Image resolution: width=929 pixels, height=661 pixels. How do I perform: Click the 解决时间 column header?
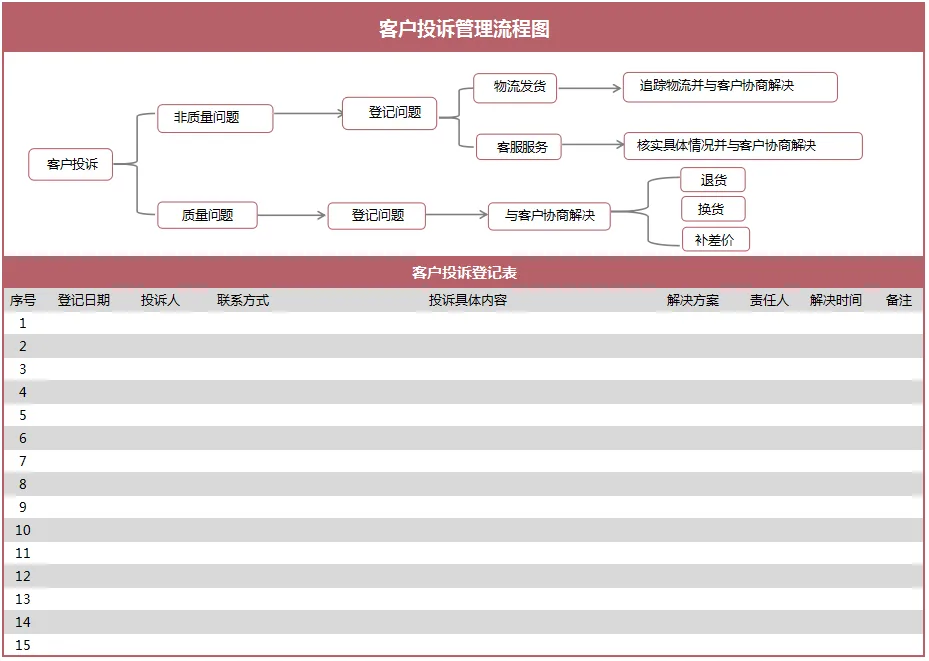[835, 300]
